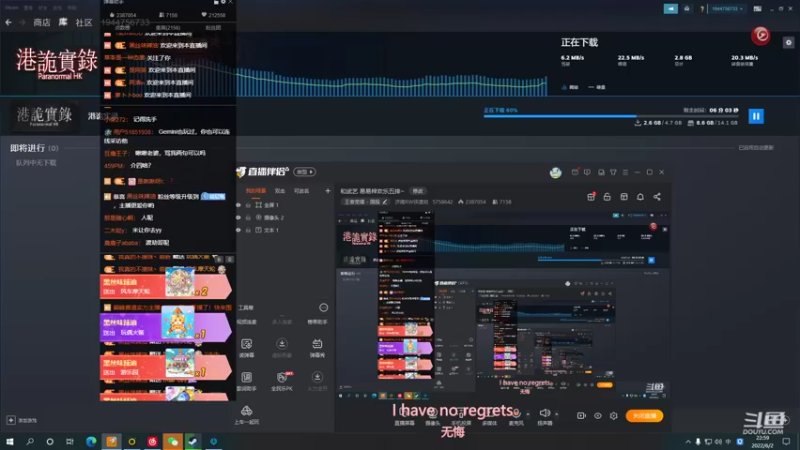Open the Steam 商店 tab
The image size is (800, 450).
point(42,22)
